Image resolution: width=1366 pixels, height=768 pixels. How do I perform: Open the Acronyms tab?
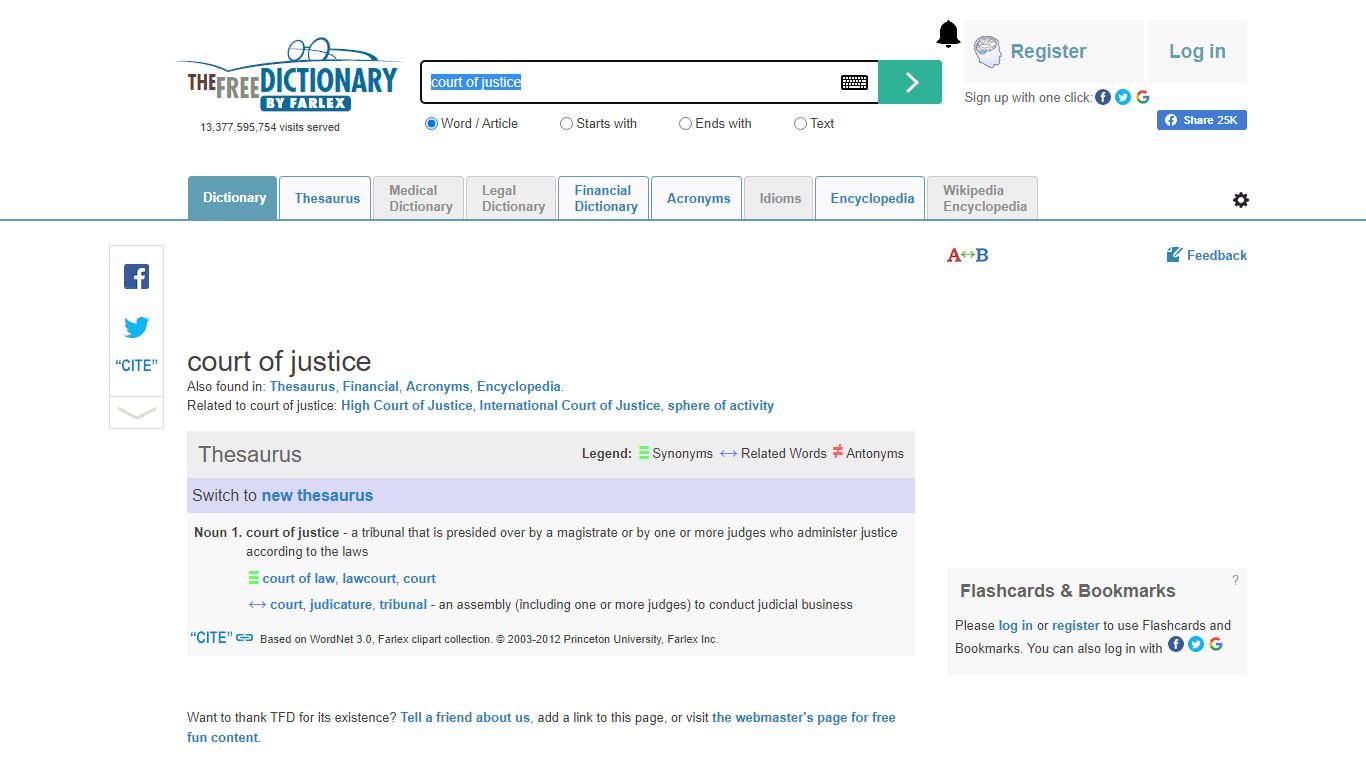click(x=698, y=198)
